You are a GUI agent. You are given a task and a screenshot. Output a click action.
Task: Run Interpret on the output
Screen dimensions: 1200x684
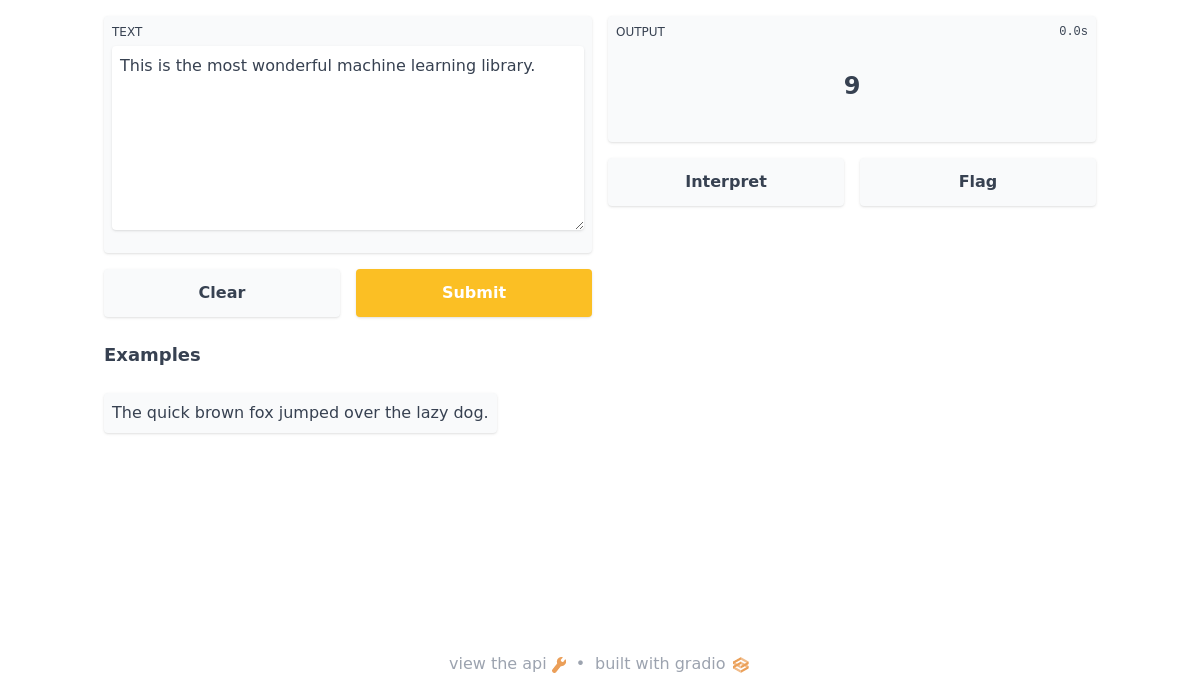[x=726, y=182]
